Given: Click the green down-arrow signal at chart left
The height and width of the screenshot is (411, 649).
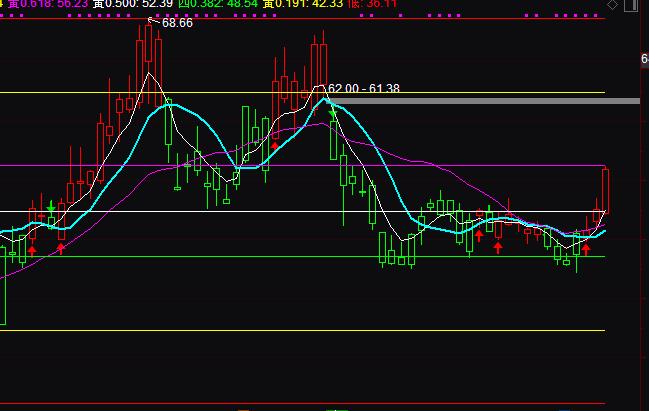Looking at the screenshot, I should 51,205.
